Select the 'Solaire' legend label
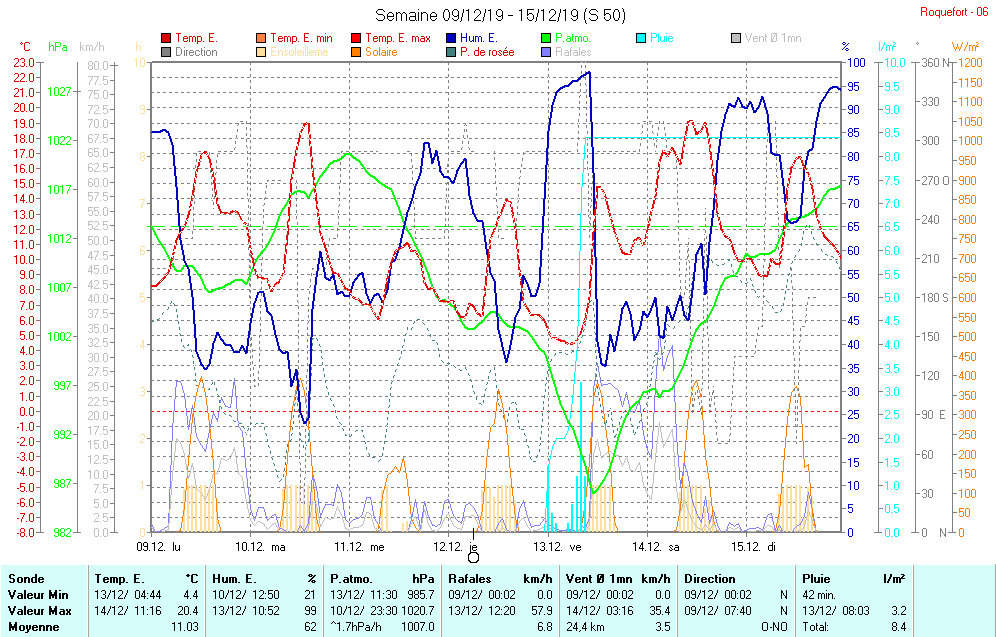Screen dimensions: 996x637 [x=381, y=52]
